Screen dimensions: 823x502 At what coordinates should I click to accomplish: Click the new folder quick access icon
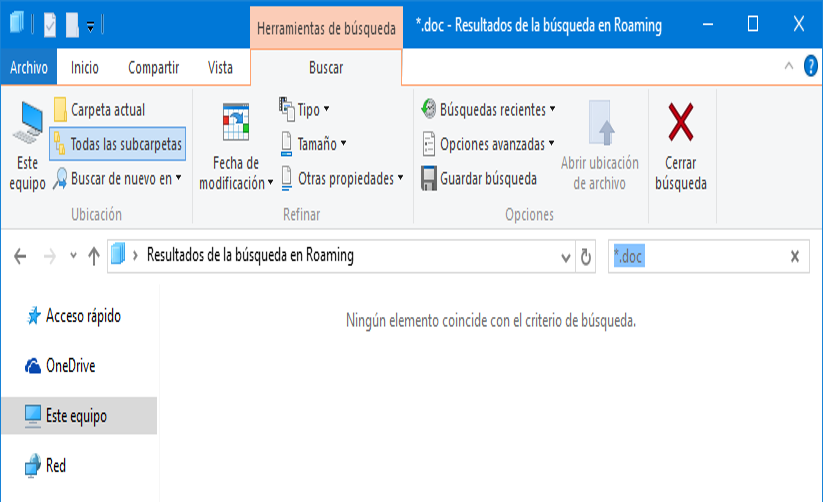72,25
